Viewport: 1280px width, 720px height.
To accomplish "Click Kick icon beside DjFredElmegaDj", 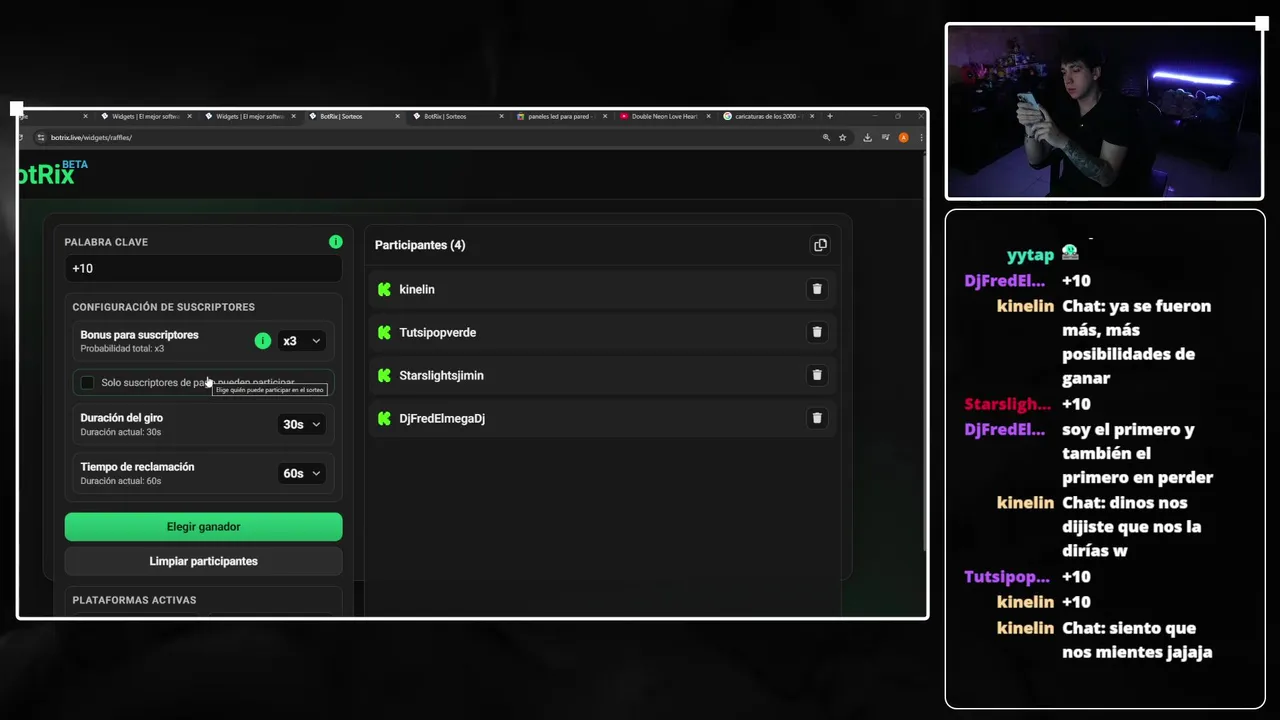I will pos(384,418).
